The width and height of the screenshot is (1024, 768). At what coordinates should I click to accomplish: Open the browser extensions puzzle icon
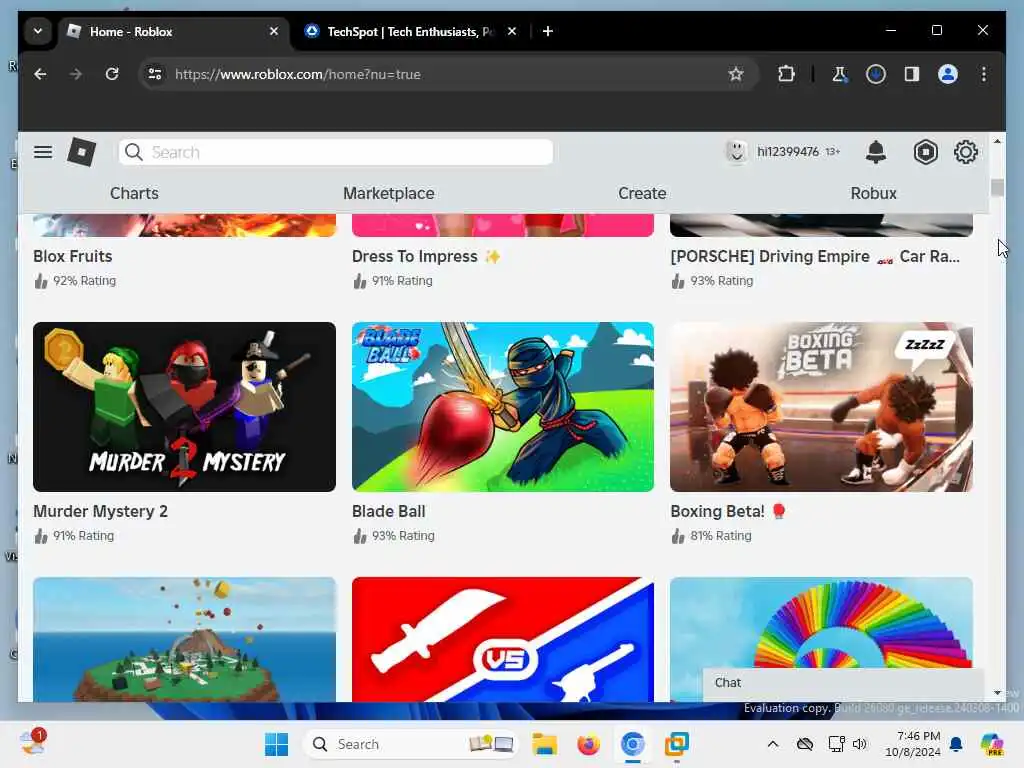coord(786,74)
